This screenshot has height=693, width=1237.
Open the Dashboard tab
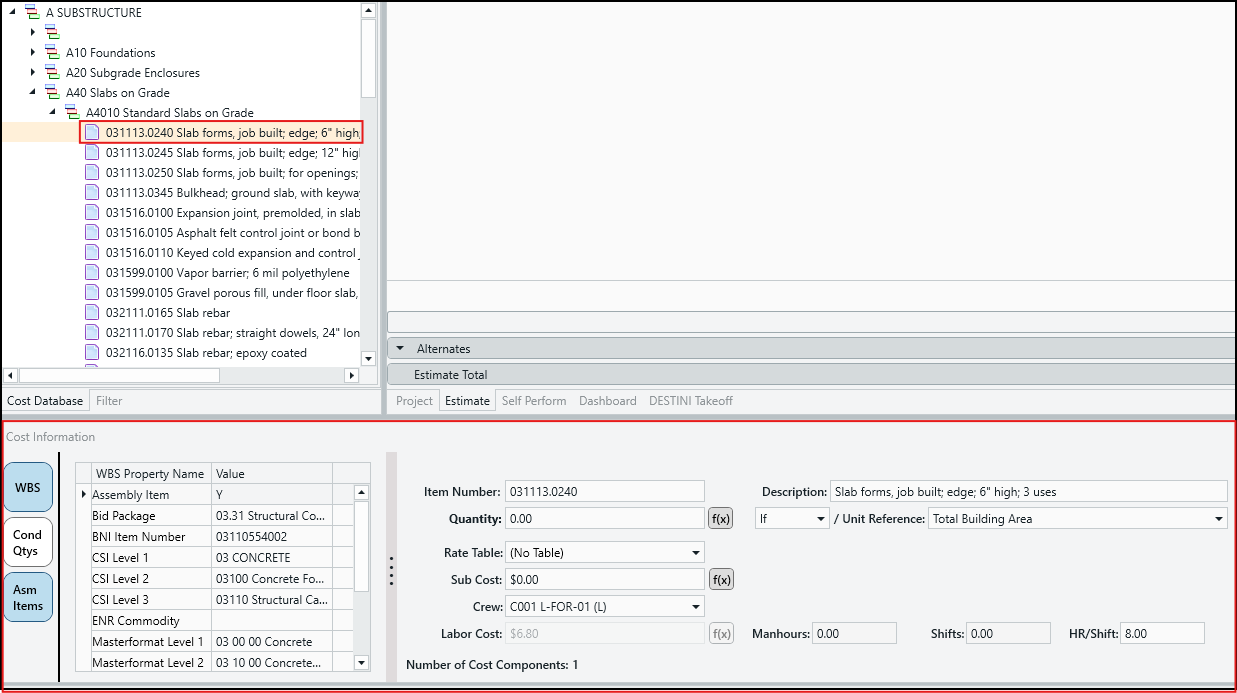pyautogui.click(x=608, y=401)
